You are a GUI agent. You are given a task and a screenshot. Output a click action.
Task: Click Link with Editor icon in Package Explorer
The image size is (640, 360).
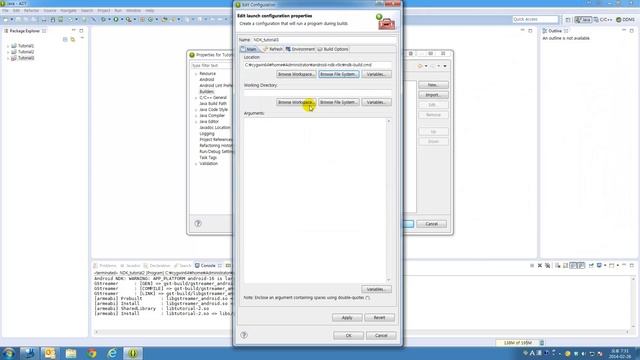click(x=73, y=39)
